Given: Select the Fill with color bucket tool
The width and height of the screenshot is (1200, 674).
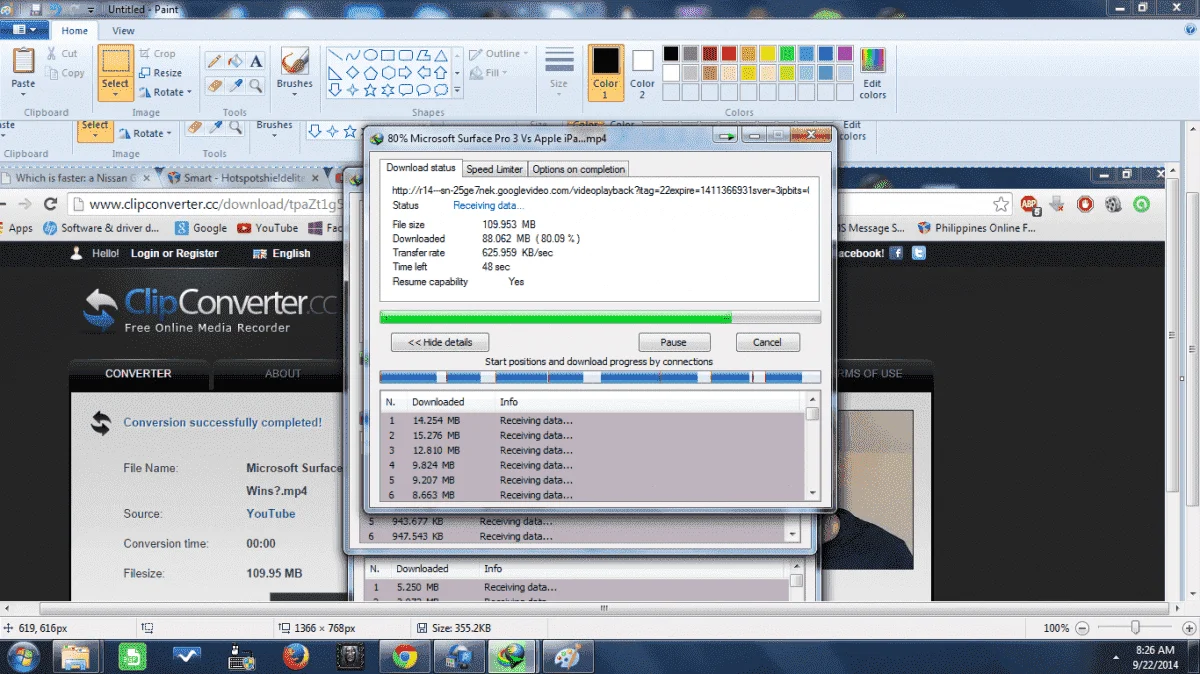Looking at the screenshot, I should click(x=235, y=61).
